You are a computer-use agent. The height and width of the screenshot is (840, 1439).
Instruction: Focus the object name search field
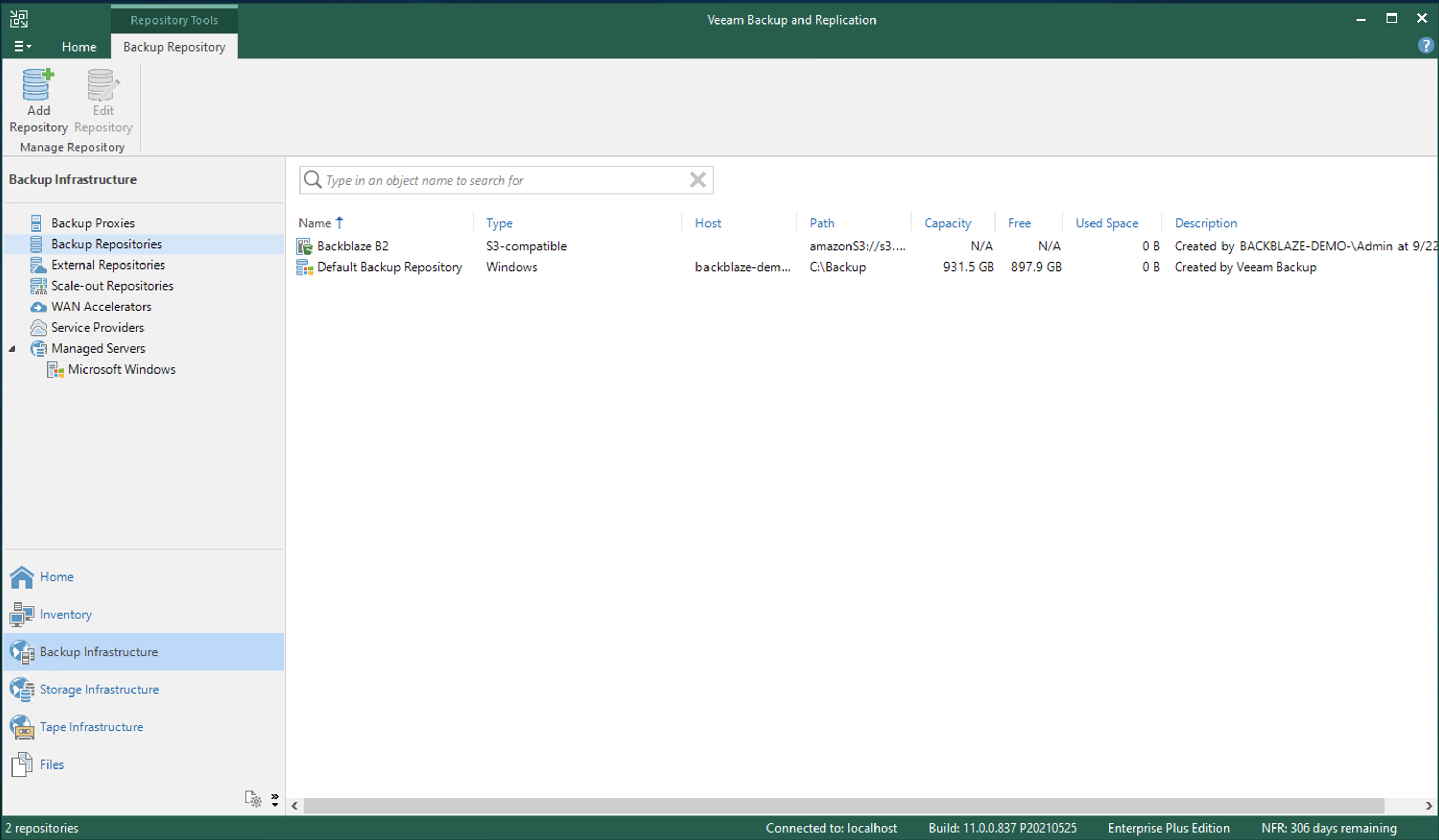point(506,181)
